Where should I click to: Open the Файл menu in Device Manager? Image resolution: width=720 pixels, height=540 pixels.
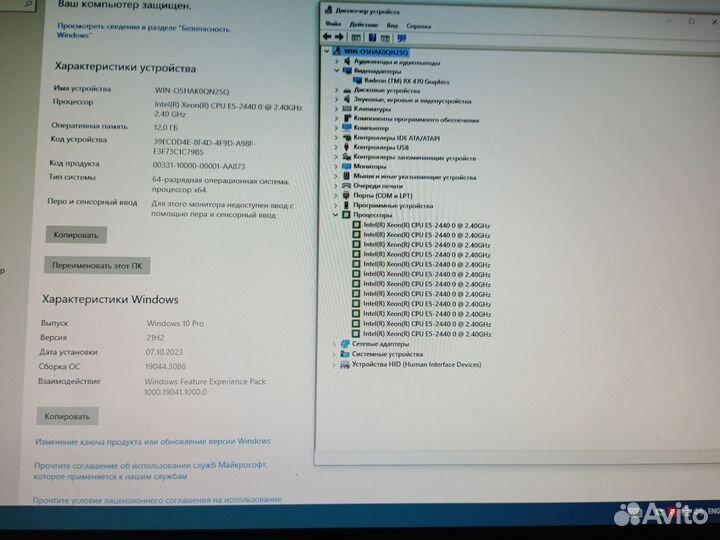333,23
